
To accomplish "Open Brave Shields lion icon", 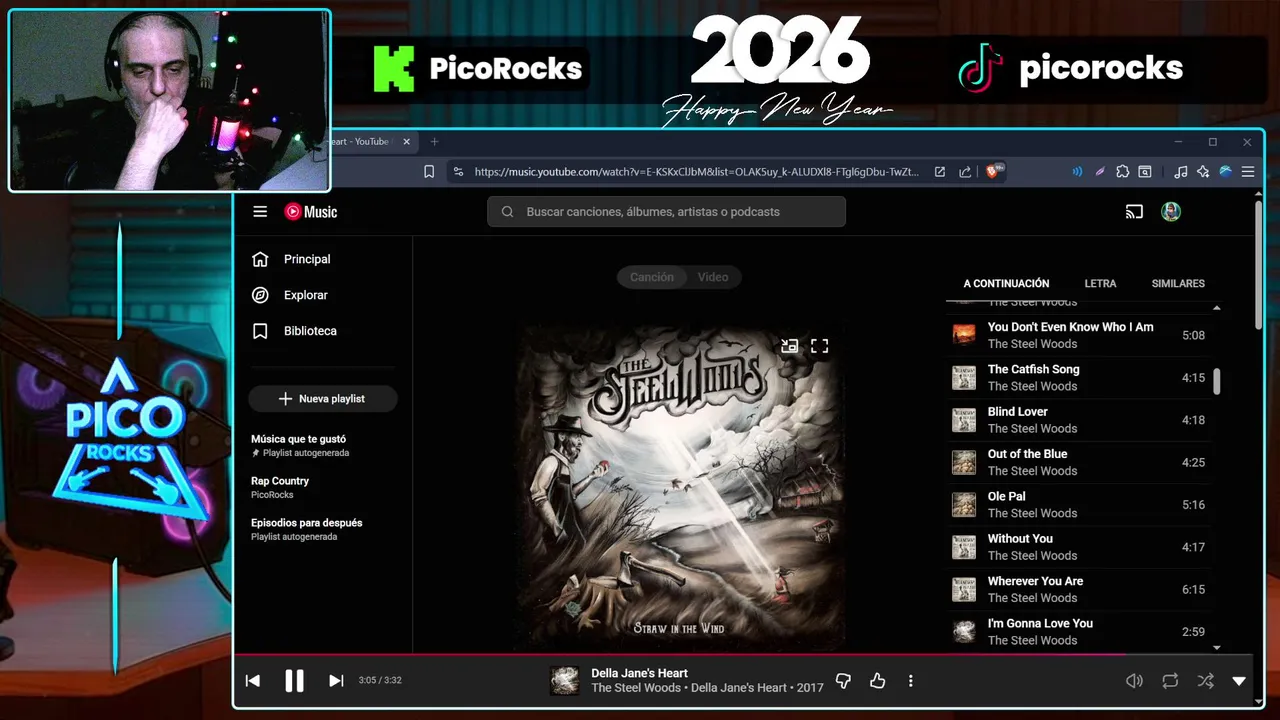I will (995, 171).
